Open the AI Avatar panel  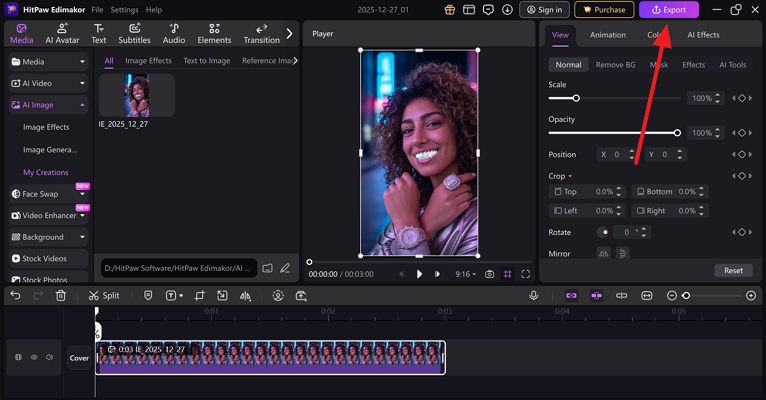coord(62,34)
